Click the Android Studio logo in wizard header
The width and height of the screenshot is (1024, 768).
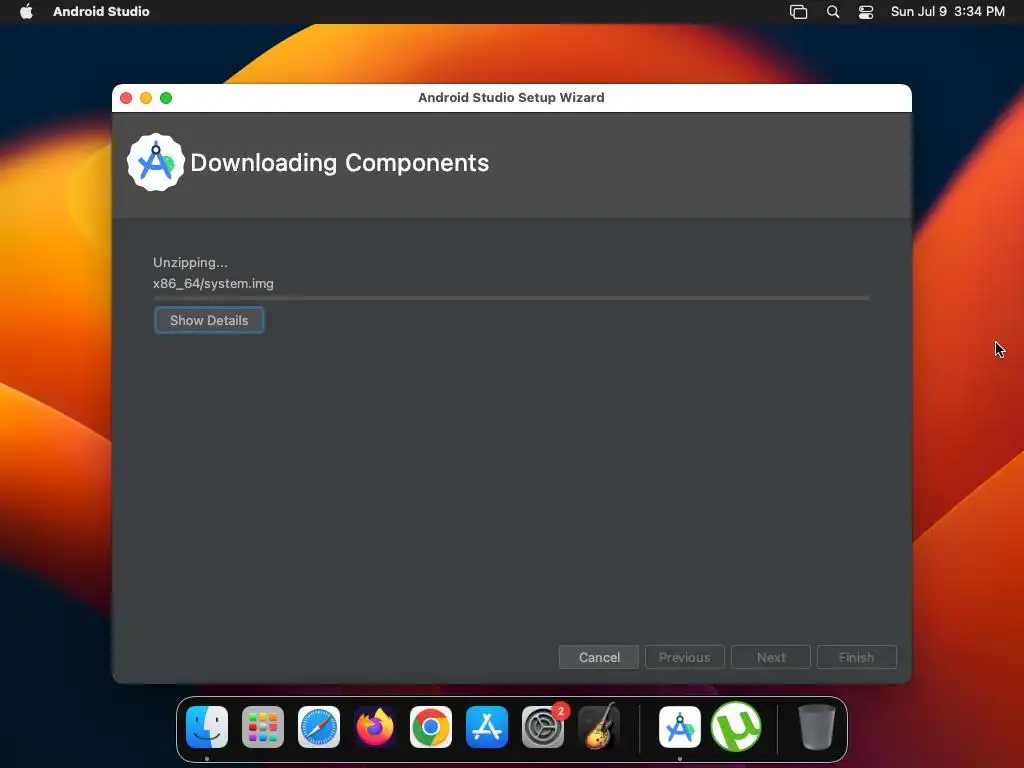pos(155,163)
